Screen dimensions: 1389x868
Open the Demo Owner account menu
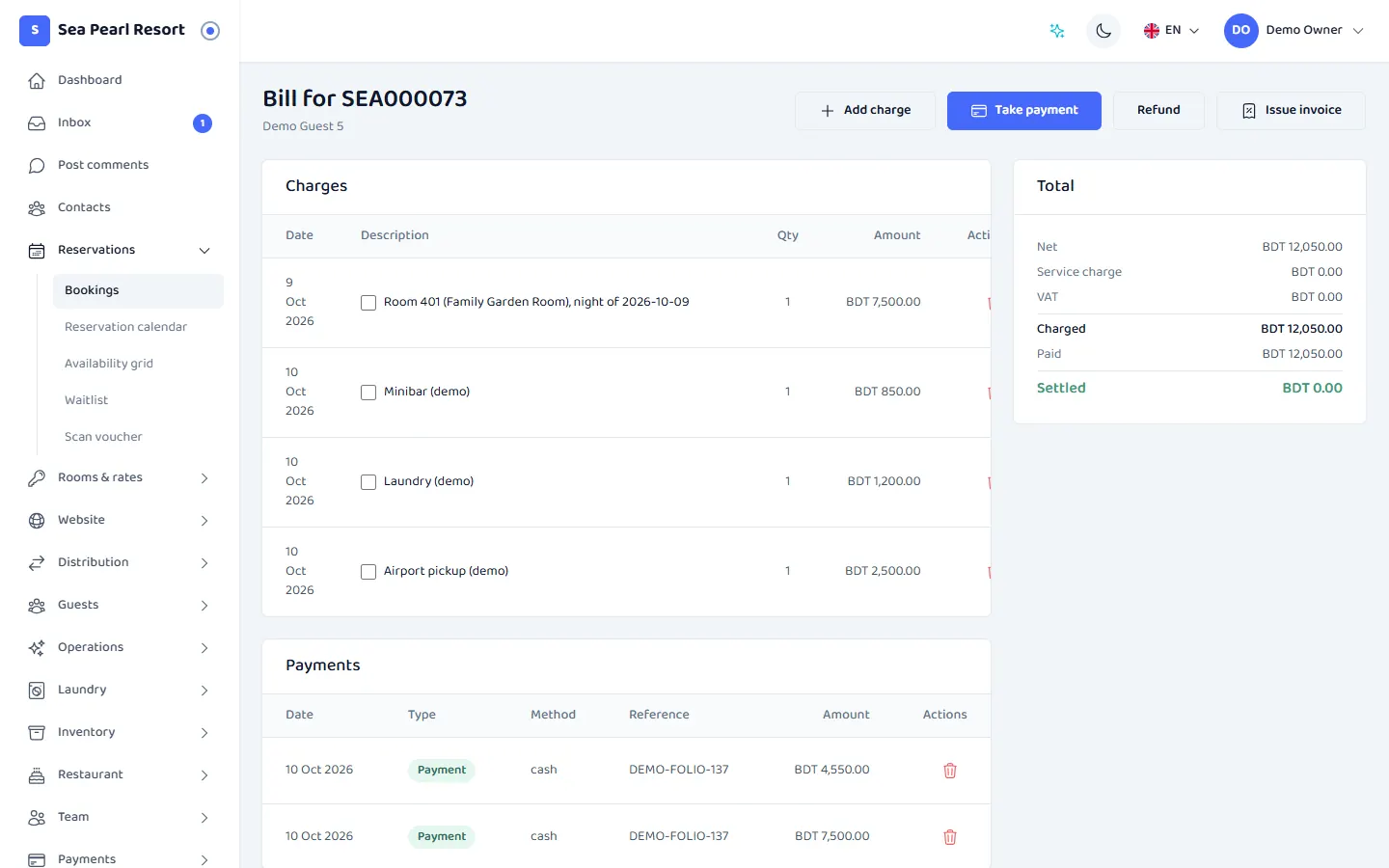(x=1294, y=31)
